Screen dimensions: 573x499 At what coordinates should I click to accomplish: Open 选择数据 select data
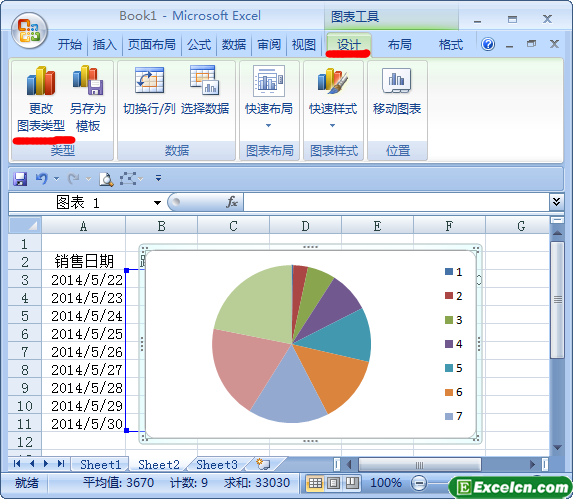[x=205, y=91]
